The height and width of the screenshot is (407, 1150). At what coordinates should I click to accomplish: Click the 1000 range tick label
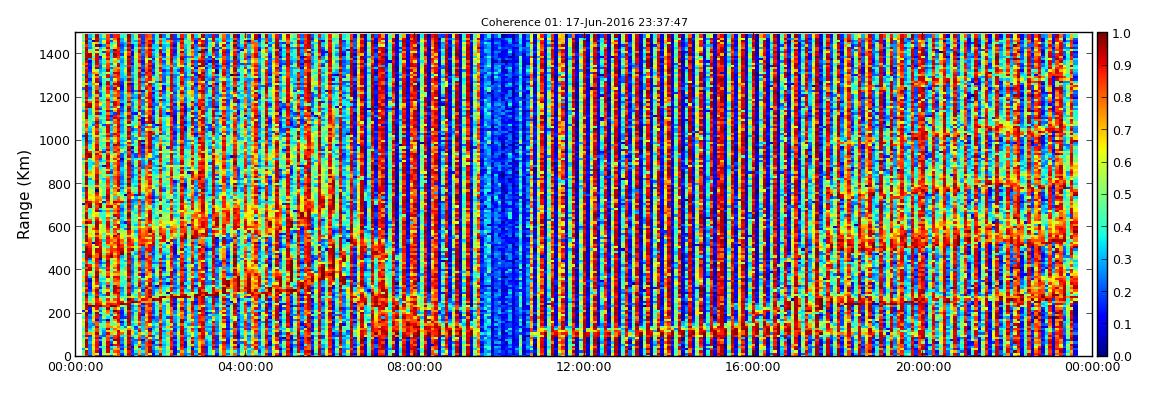click(x=56, y=141)
